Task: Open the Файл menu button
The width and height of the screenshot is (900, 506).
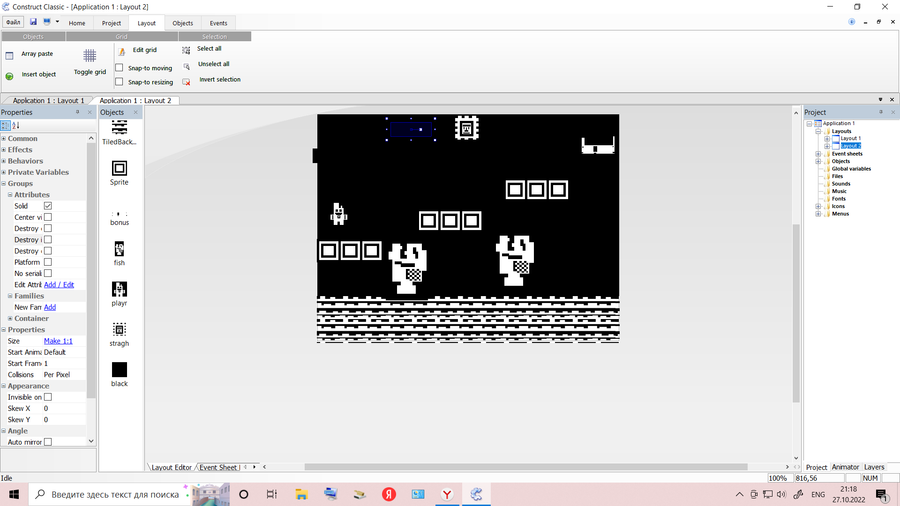Action: point(13,22)
